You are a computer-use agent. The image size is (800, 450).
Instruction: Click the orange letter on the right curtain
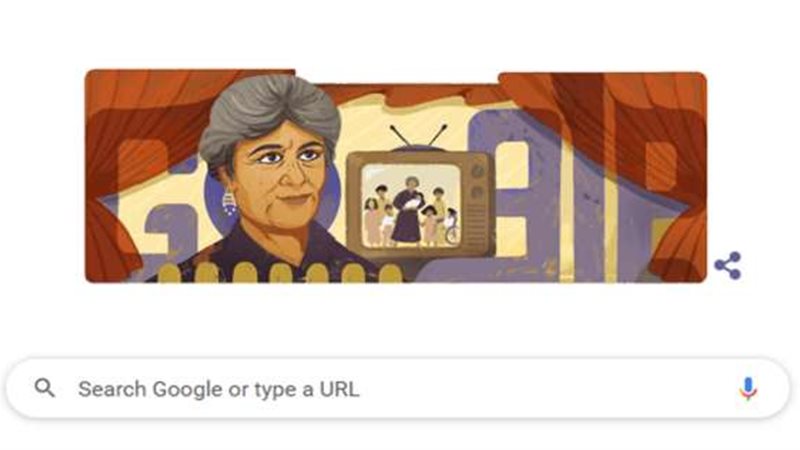click(x=662, y=166)
